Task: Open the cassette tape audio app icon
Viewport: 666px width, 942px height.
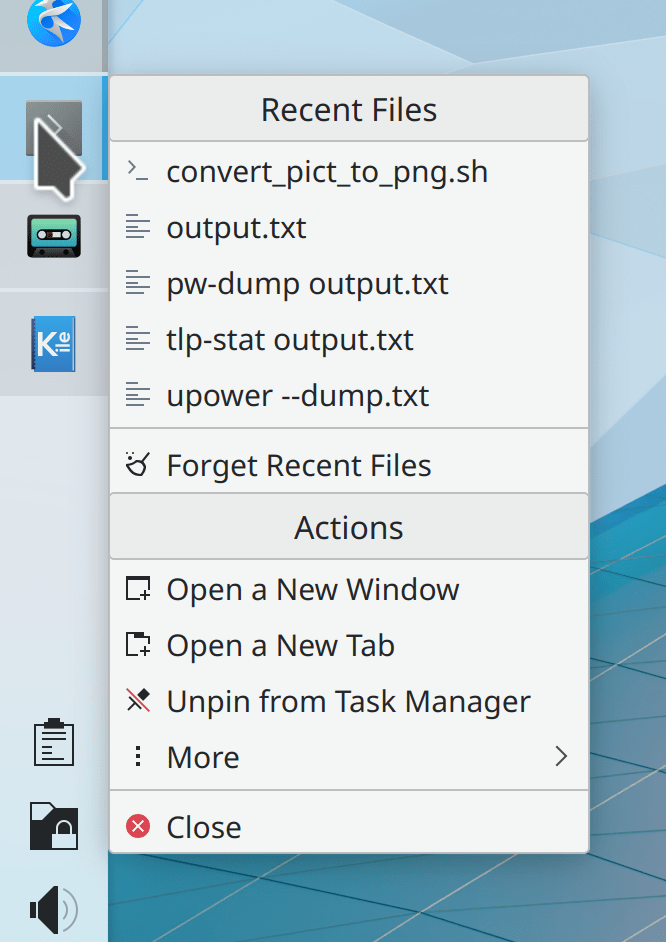Action: [x=53, y=237]
